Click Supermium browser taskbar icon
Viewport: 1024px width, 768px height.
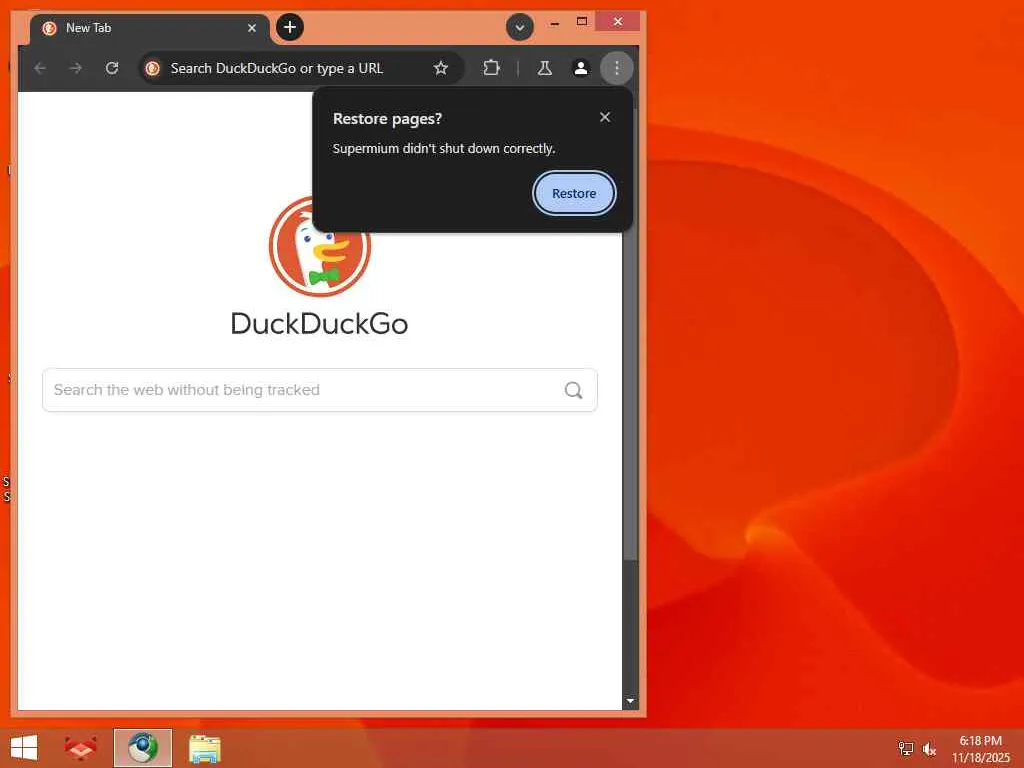coord(143,748)
